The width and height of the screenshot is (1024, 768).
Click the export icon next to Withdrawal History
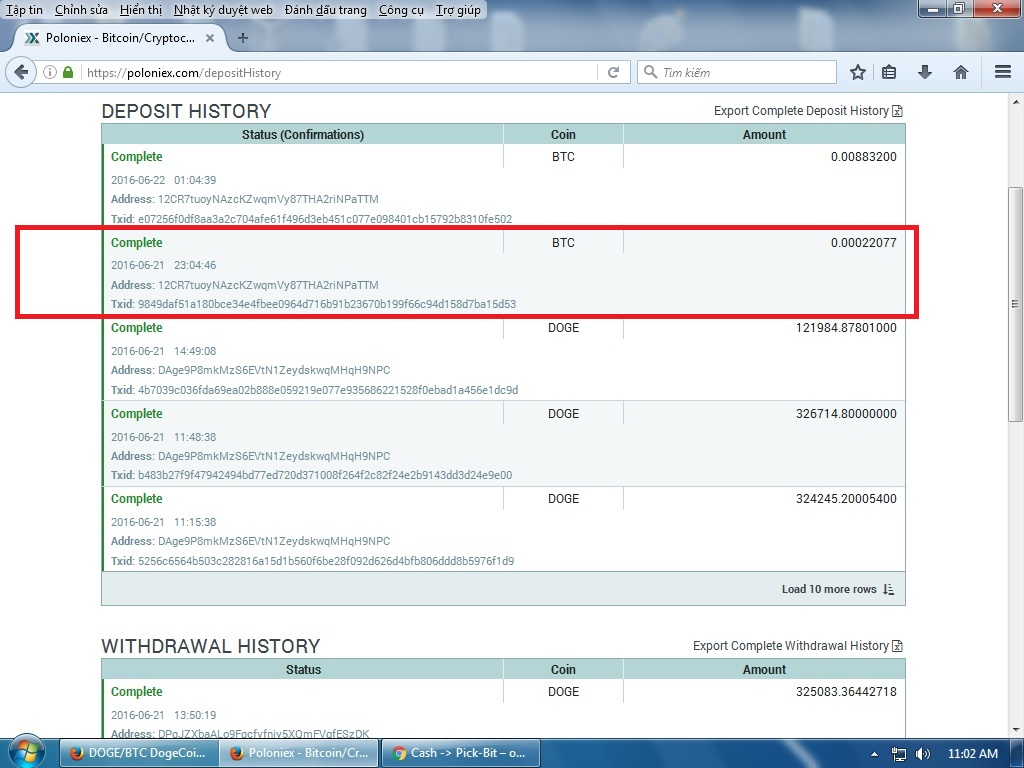(x=898, y=646)
